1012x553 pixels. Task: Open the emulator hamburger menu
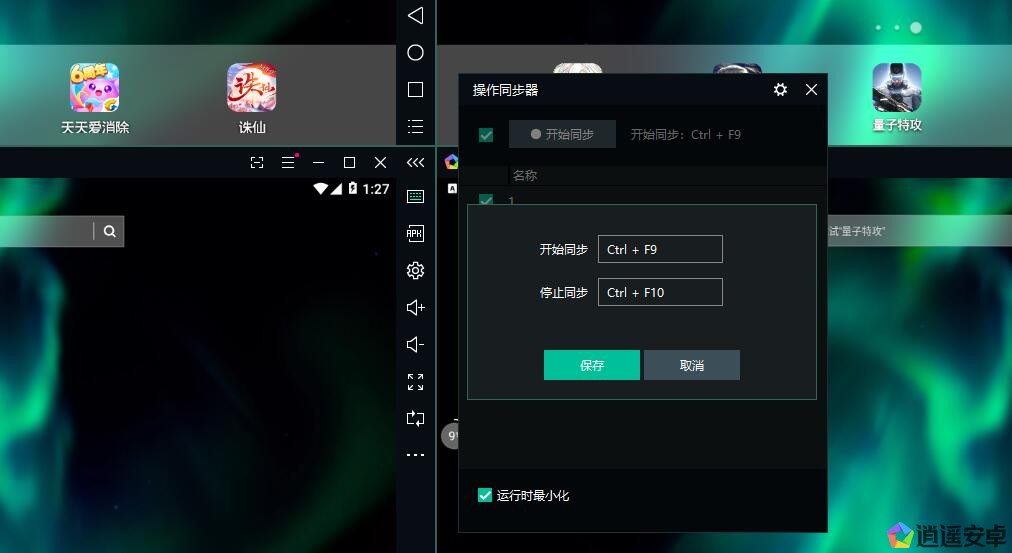tap(288, 162)
